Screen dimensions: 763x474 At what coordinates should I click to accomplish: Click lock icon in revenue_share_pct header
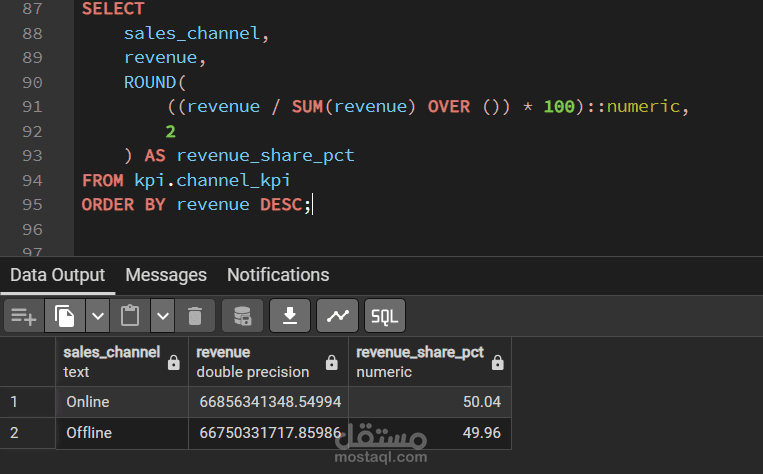tap(498, 363)
